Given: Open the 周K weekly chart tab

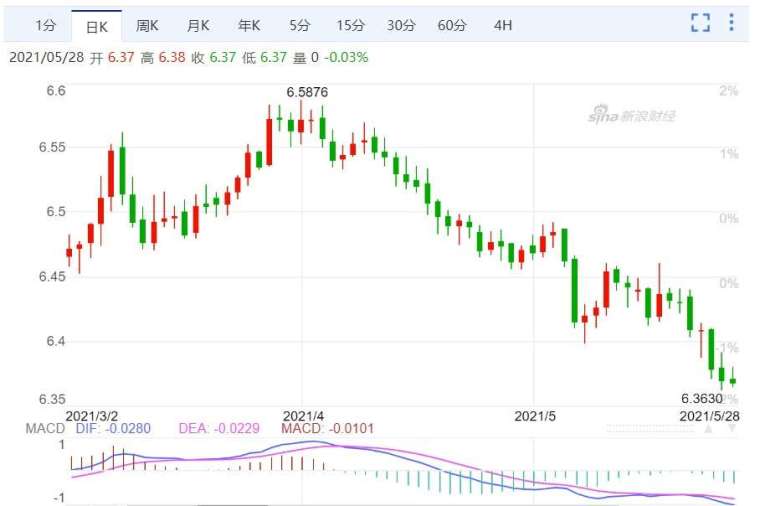Looking at the screenshot, I should [147, 25].
